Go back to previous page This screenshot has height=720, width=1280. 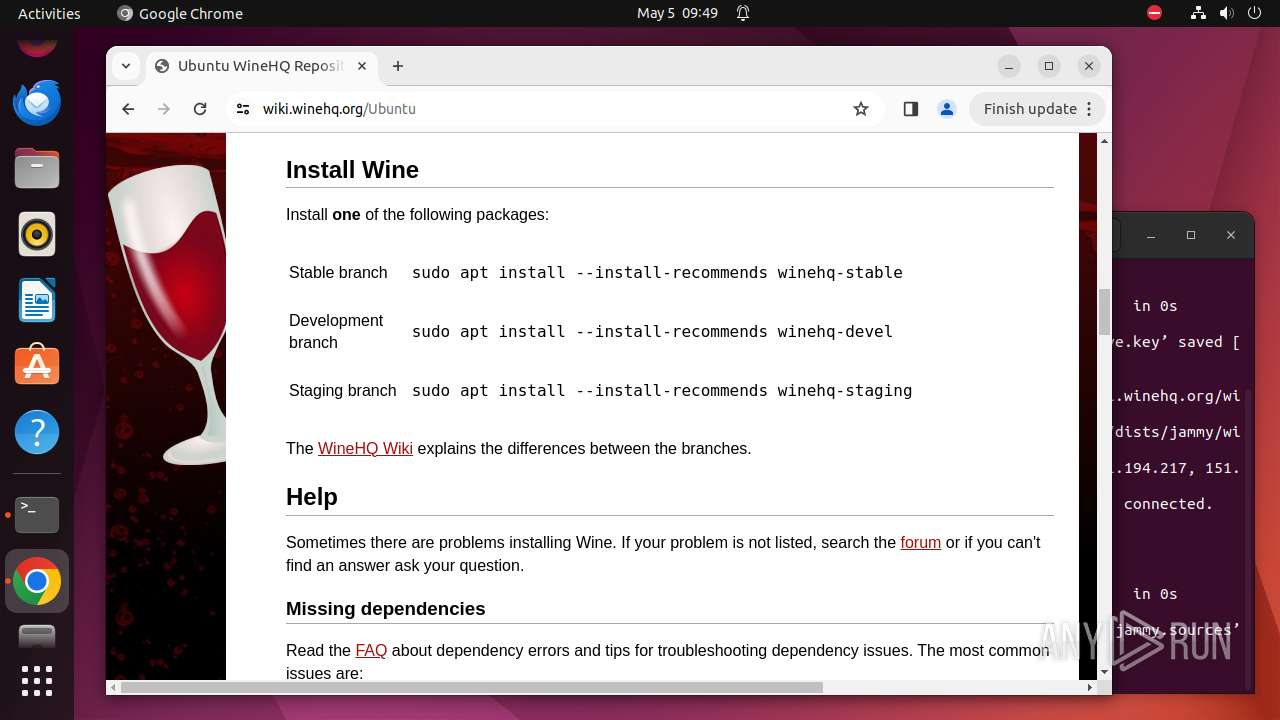(128, 109)
